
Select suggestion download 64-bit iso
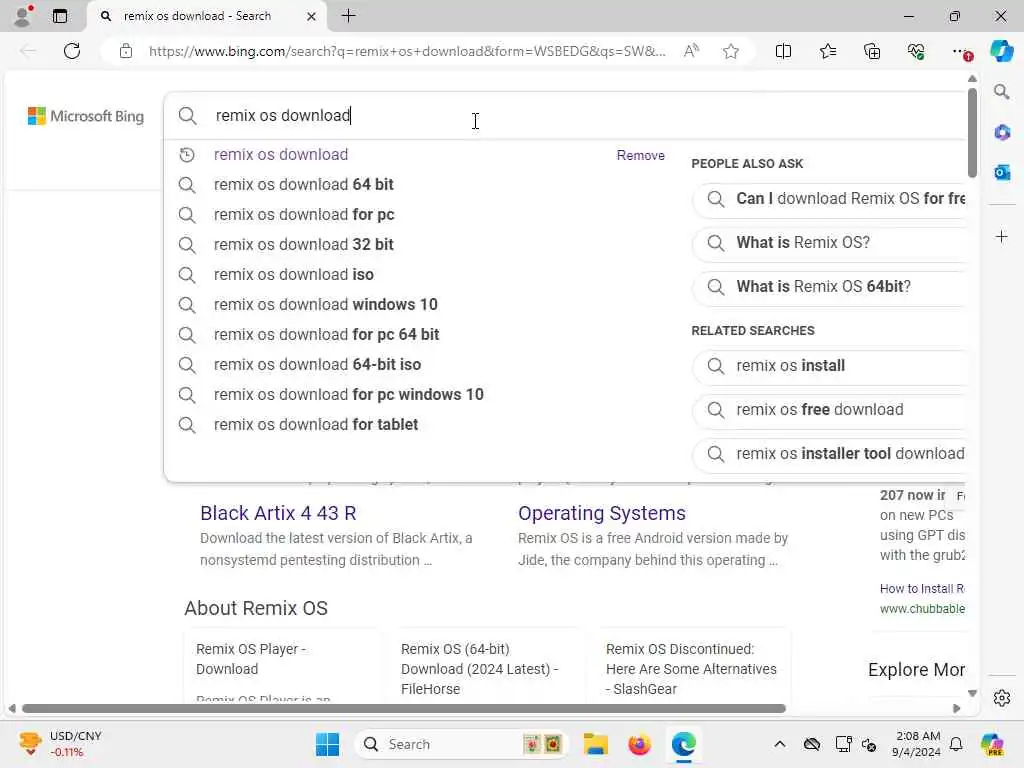(317, 365)
